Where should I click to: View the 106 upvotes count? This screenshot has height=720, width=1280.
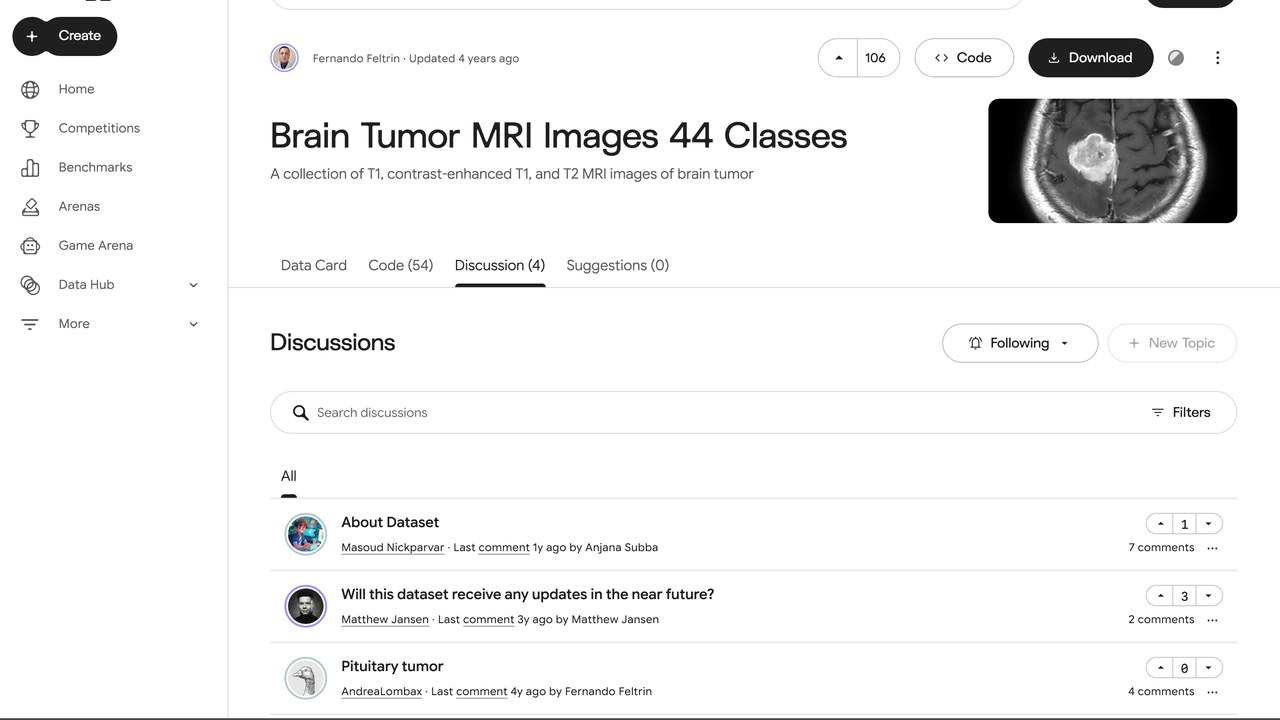(876, 58)
